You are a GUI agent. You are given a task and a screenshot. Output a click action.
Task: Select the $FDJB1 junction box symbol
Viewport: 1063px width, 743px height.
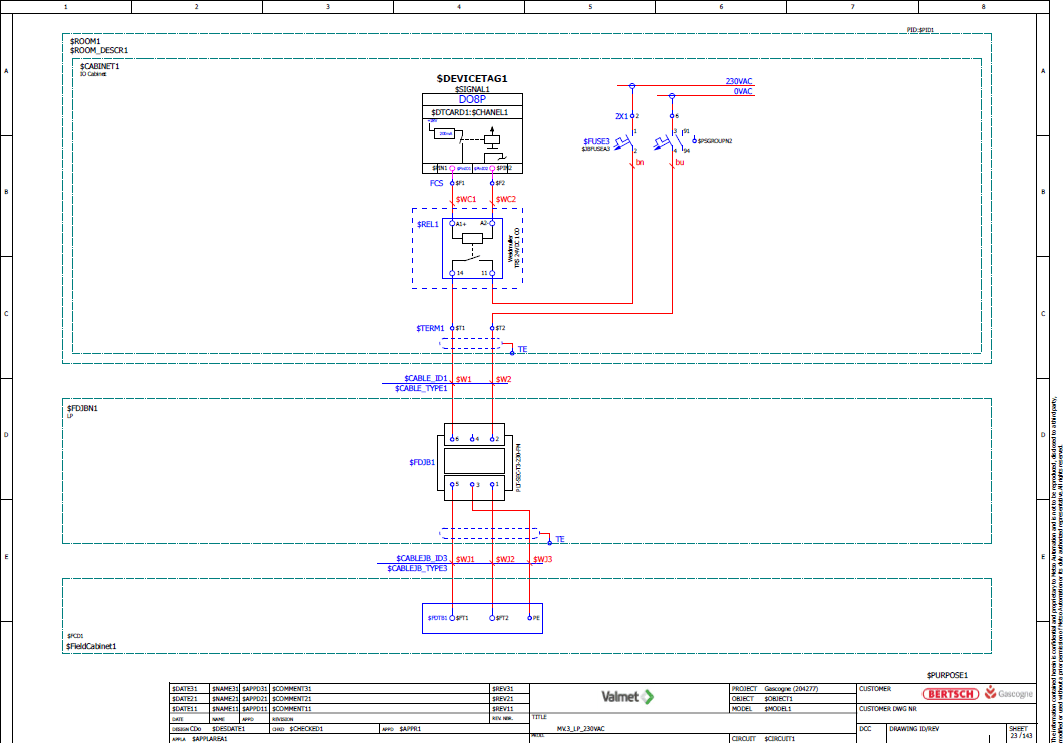tap(472, 461)
